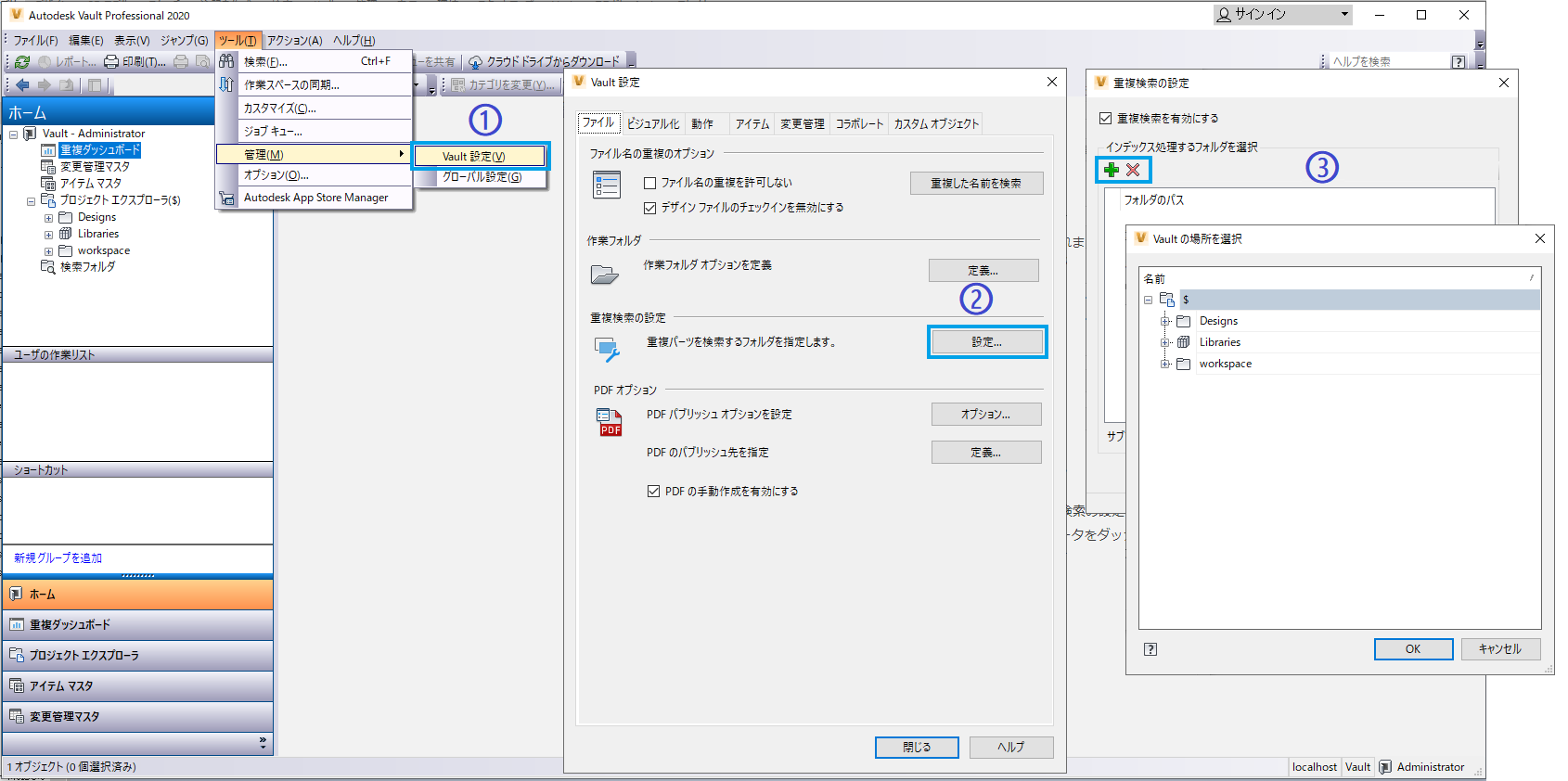
Task: Select ジョブ キュー... in the ツール menu
Action: (314, 132)
